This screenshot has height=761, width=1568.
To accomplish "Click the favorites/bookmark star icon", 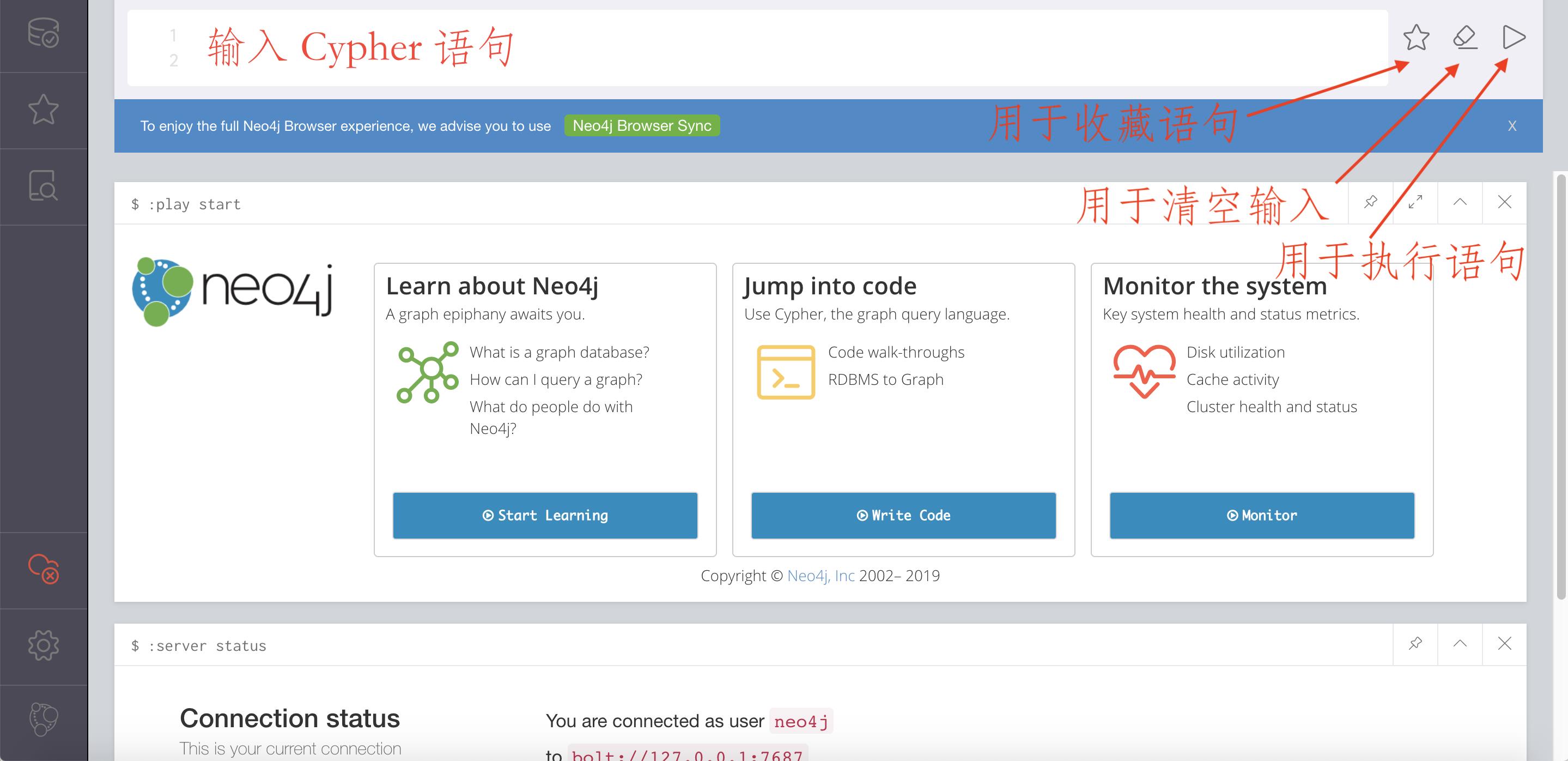I will click(x=1416, y=36).
